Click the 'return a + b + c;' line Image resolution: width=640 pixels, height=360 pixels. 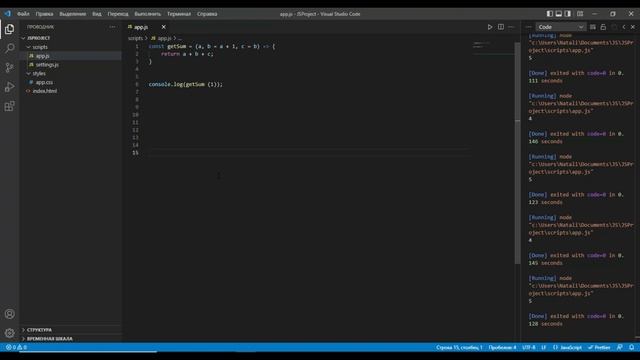pos(187,54)
